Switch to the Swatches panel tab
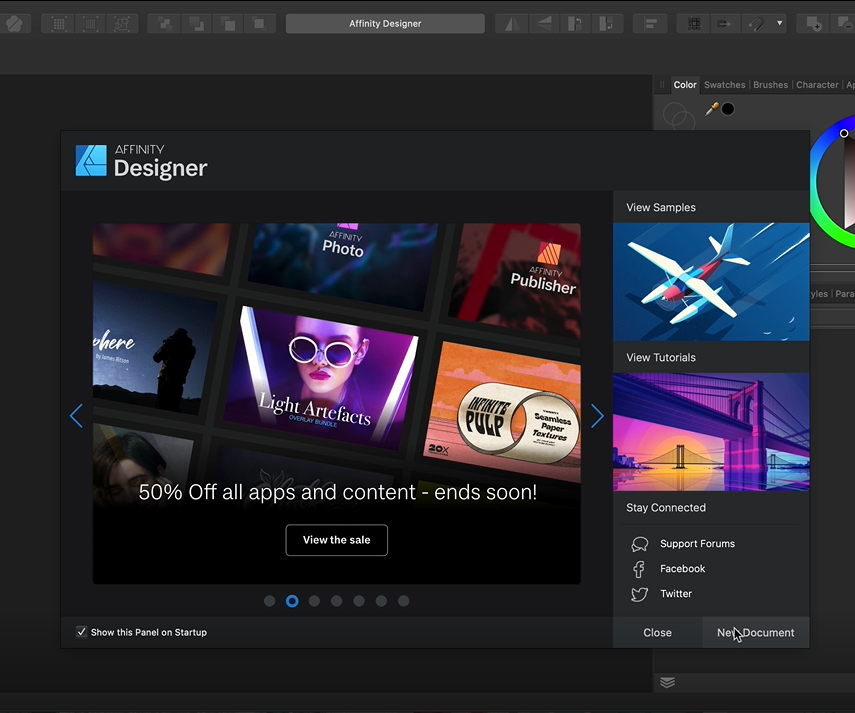Viewport: 855px width, 713px height. [x=725, y=84]
